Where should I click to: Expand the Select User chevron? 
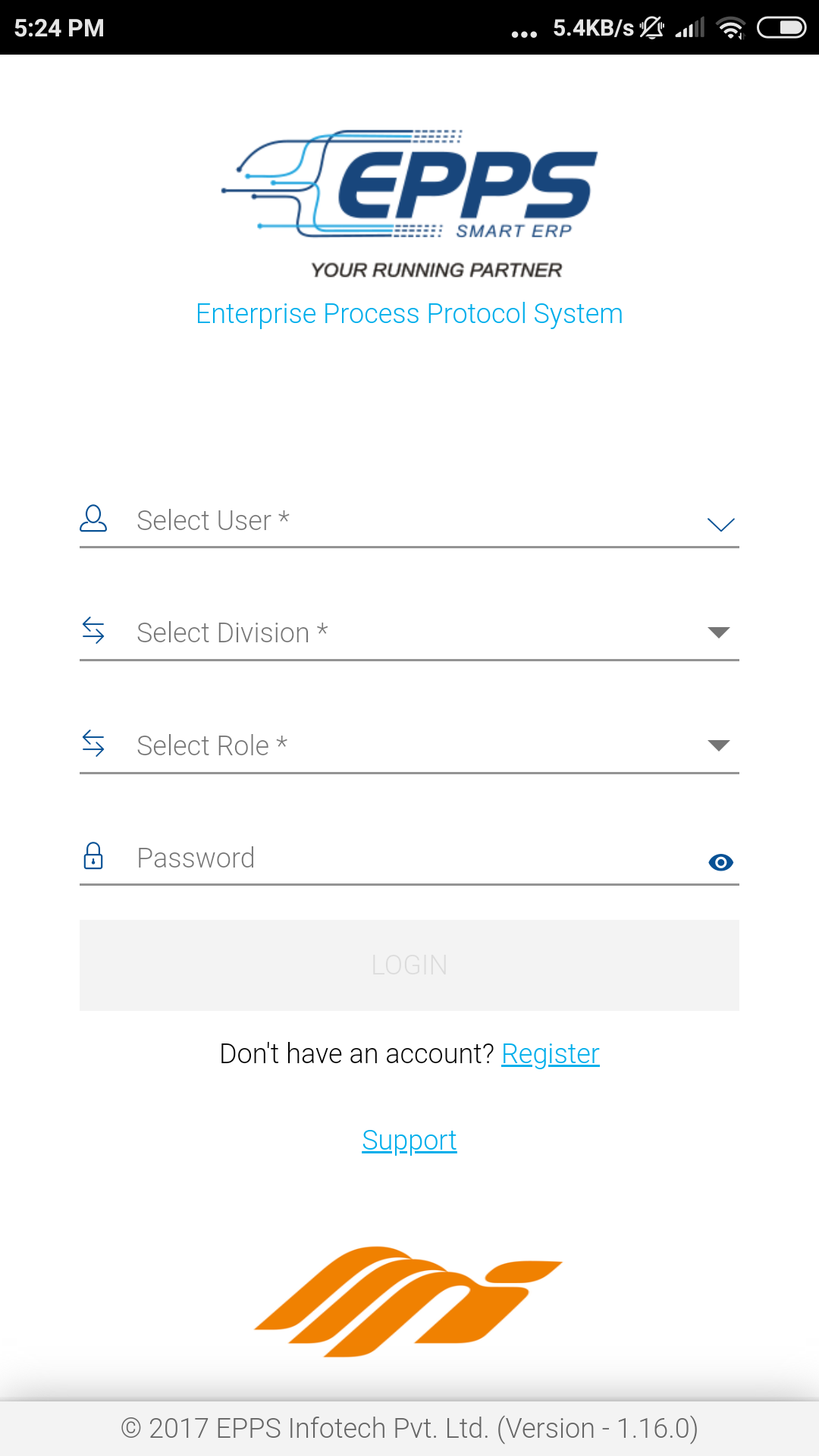click(x=720, y=524)
